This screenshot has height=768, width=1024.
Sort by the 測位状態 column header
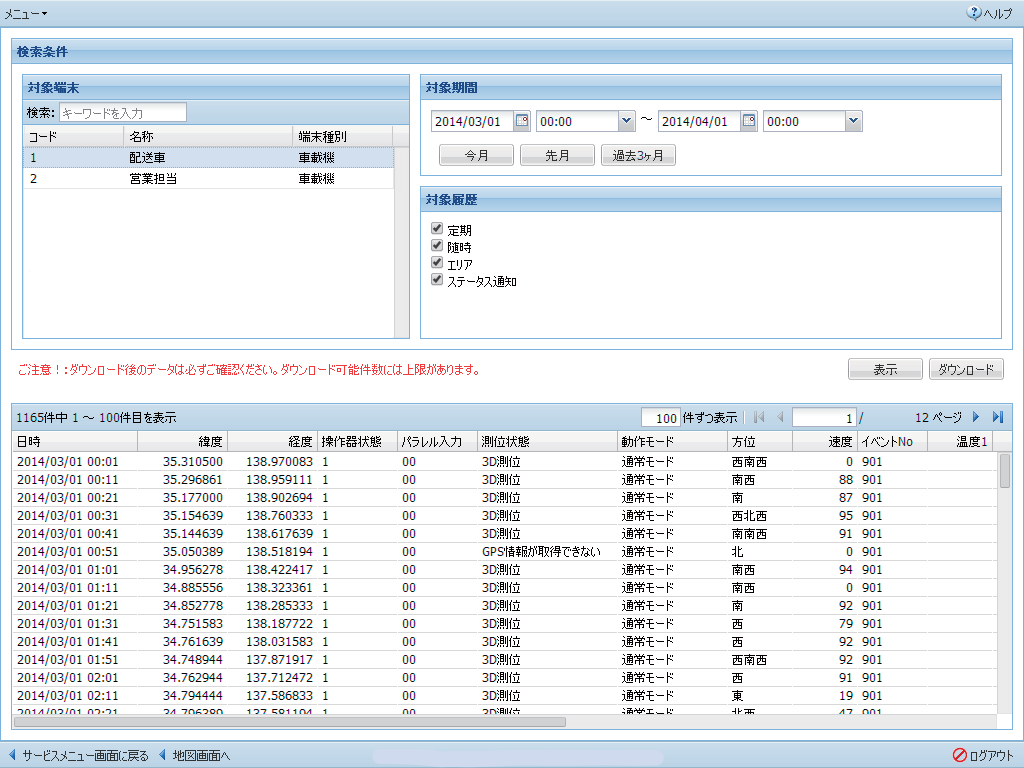point(547,441)
